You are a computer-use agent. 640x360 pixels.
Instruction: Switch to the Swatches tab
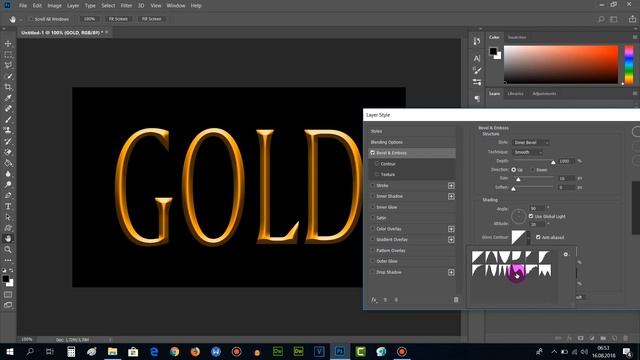[x=517, y=37]
